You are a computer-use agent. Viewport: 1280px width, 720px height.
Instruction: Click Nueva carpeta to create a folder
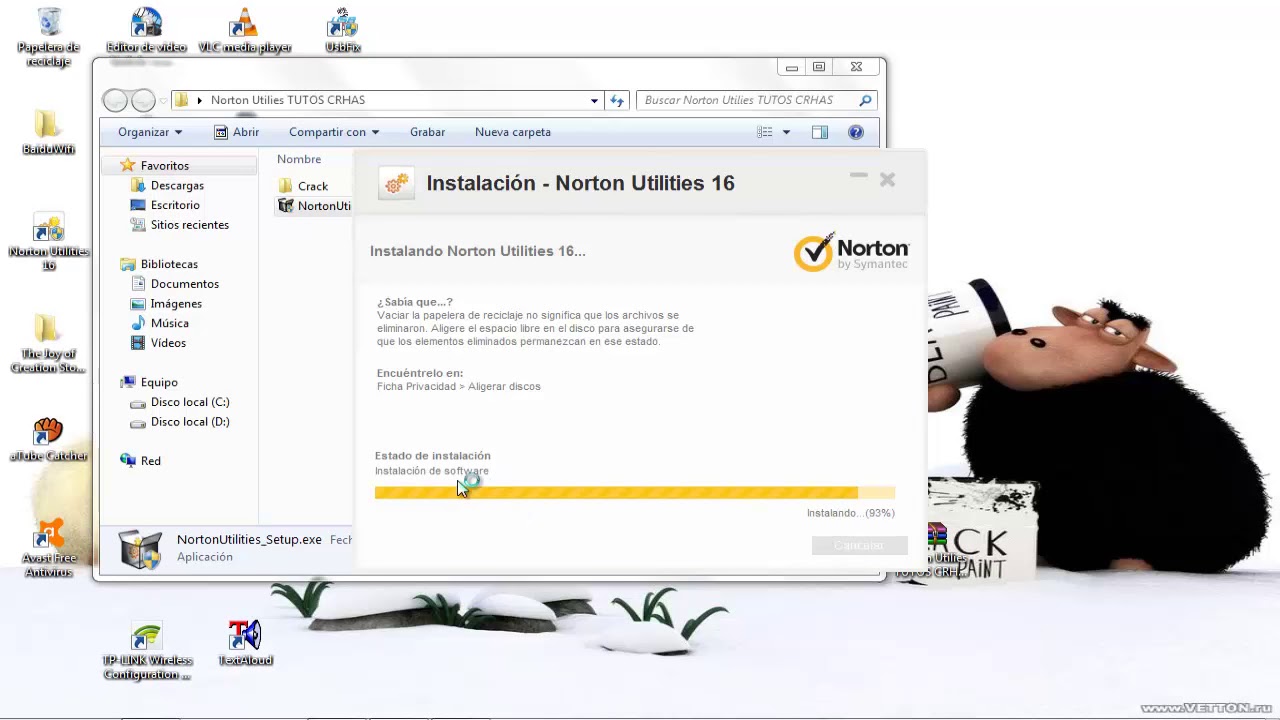tap(512, 131)
